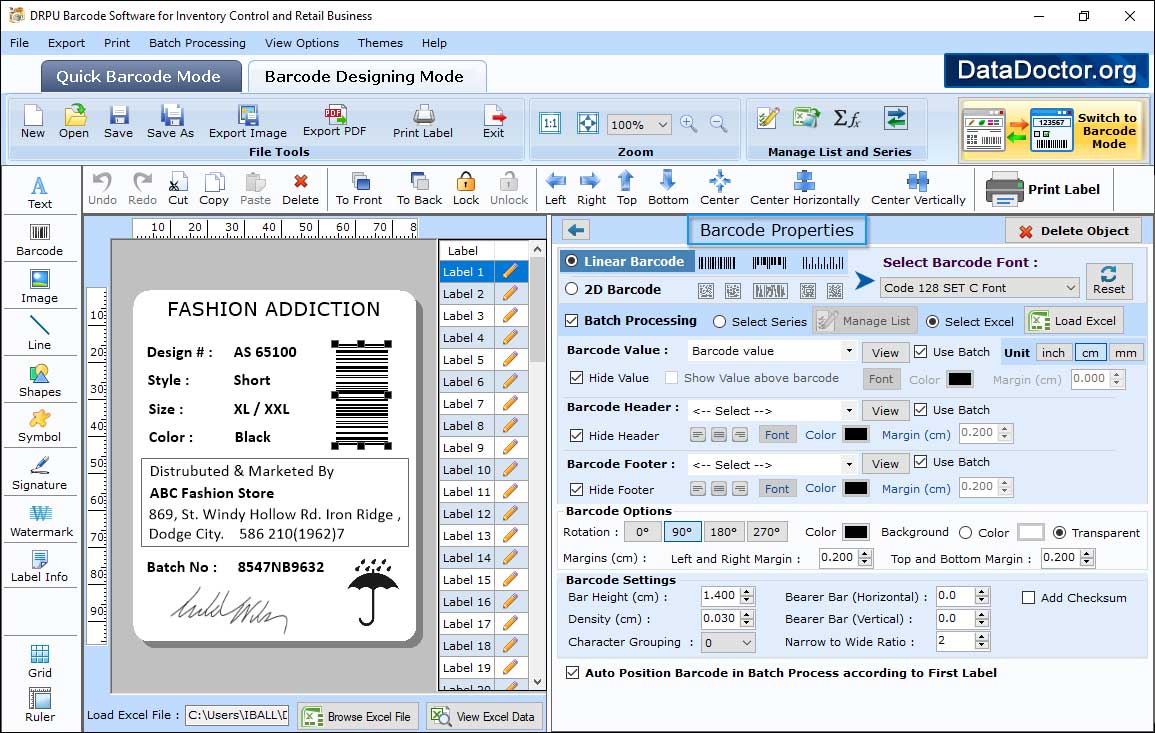Select the 2D Barcode radio option
The image size is (1155, 733).
[x=572, y=289]
